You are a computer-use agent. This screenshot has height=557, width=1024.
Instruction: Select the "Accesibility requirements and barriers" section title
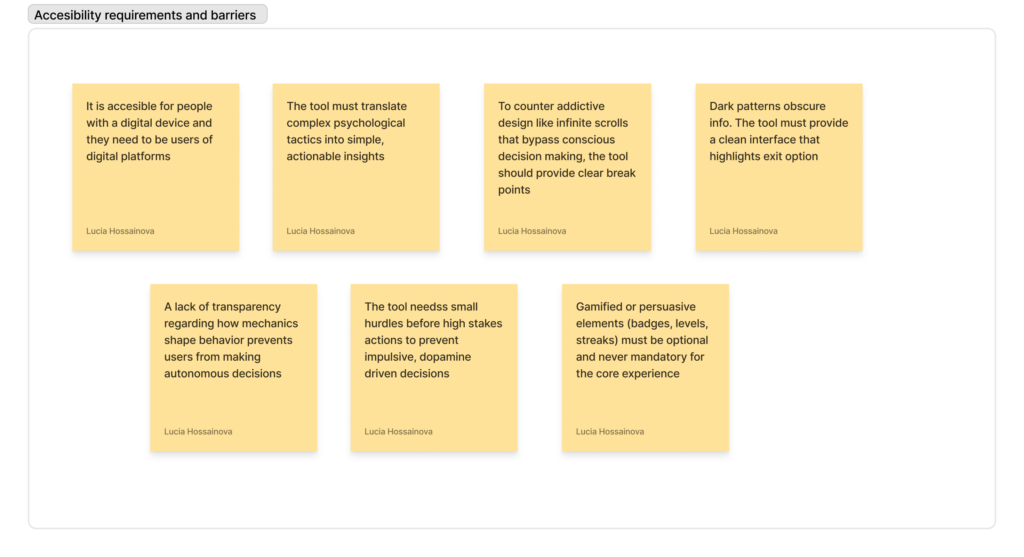click(146, 15)
